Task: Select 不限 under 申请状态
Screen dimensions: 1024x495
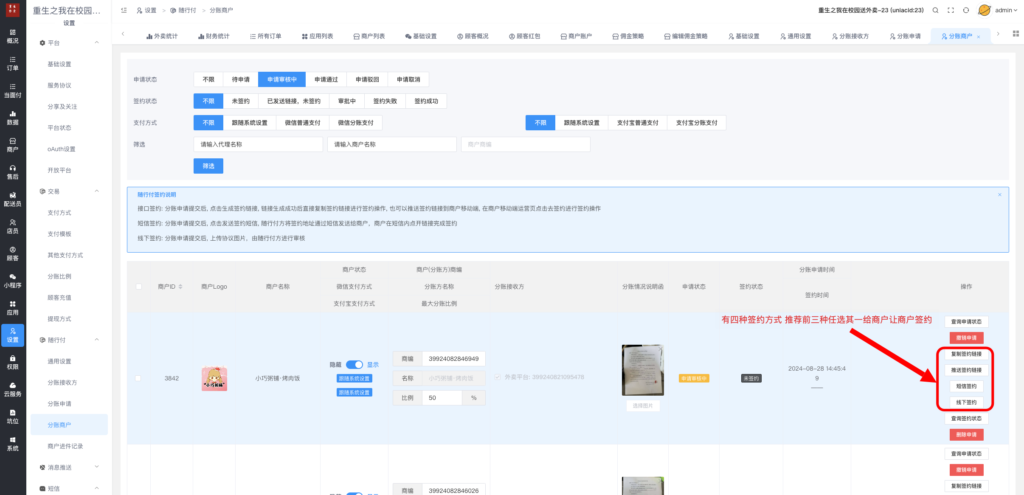Action: tap(208, 79)
